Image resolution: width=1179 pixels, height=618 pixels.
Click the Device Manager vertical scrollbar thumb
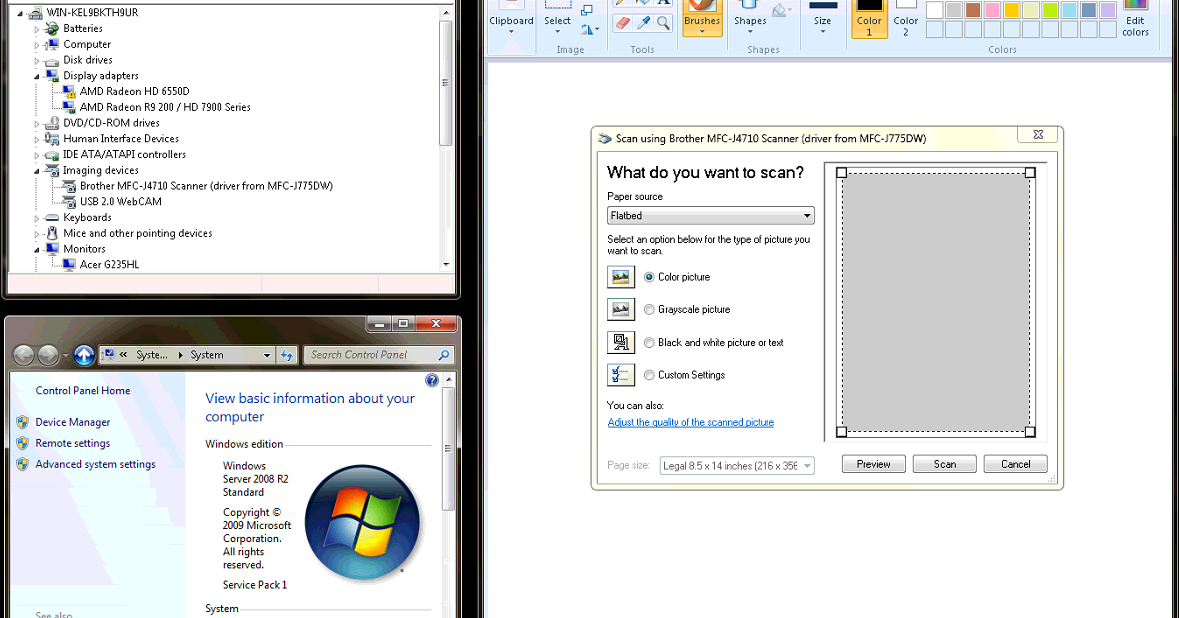(445, 83)
